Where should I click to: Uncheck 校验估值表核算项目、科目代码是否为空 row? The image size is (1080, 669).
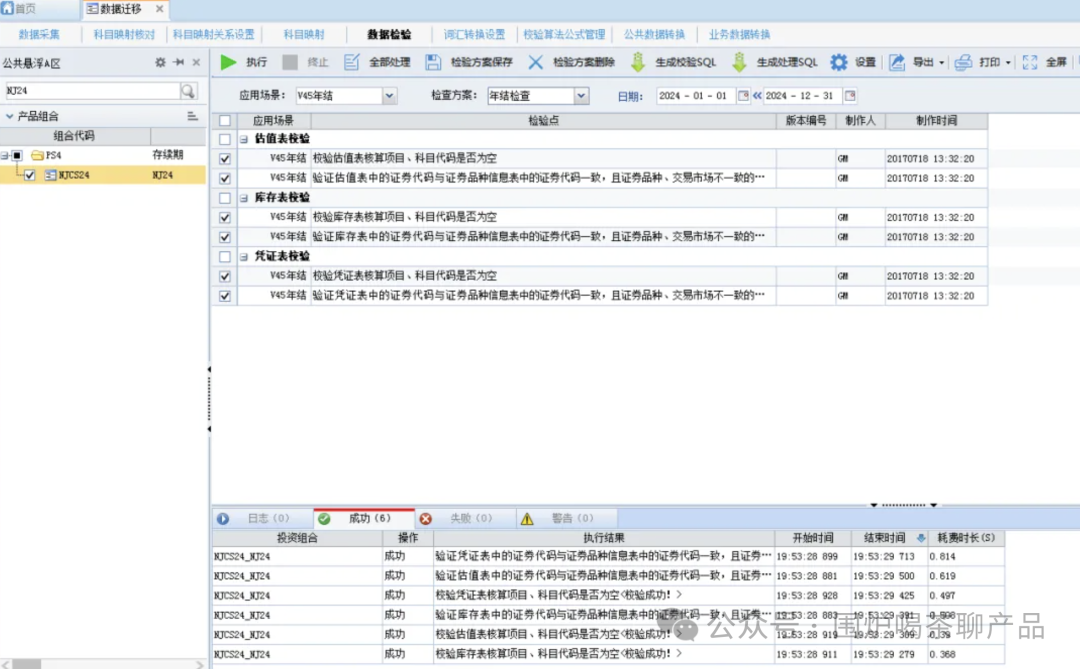click(x=225, y=158)
